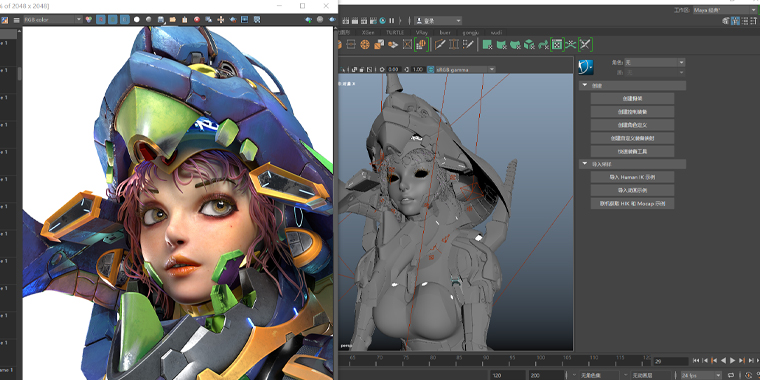The width and height of the screenshot is (760, 380).
Task: Open the Maya workspace dropdown
Action: 725,10
